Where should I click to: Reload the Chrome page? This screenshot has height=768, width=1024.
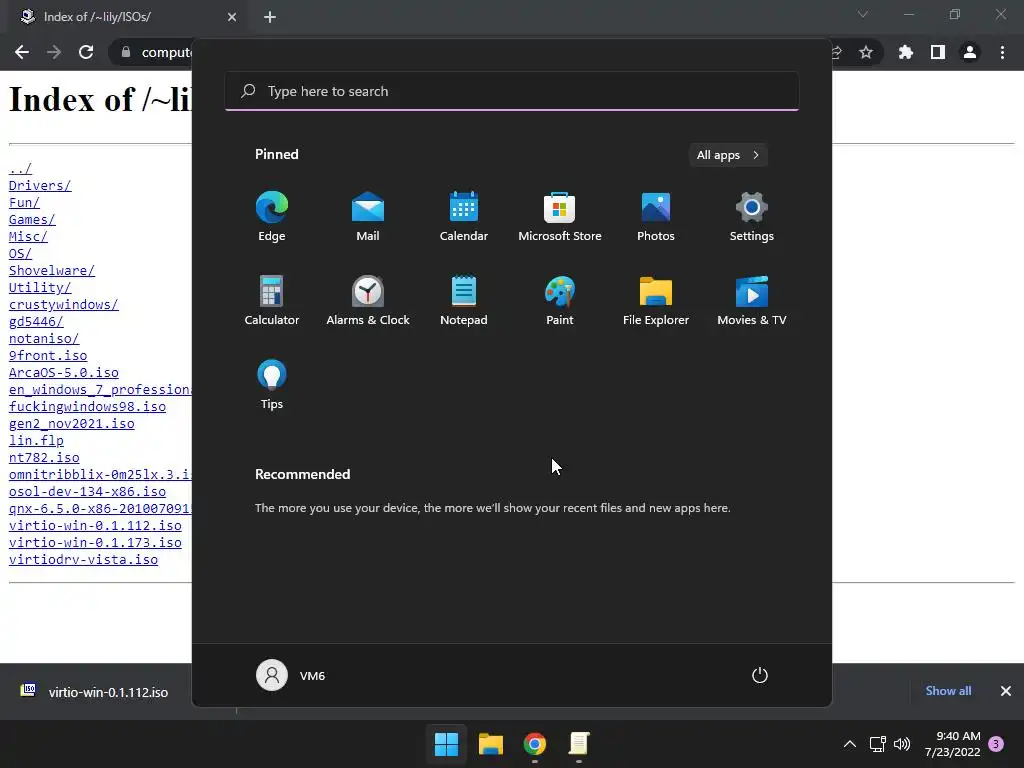(x=86, y=52)
